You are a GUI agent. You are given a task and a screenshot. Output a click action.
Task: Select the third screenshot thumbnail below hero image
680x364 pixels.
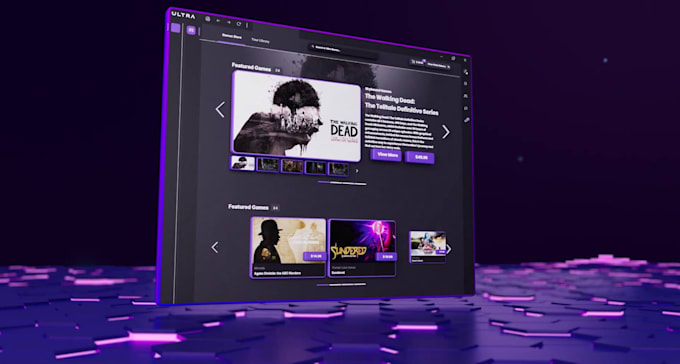(x=291, y=166)
